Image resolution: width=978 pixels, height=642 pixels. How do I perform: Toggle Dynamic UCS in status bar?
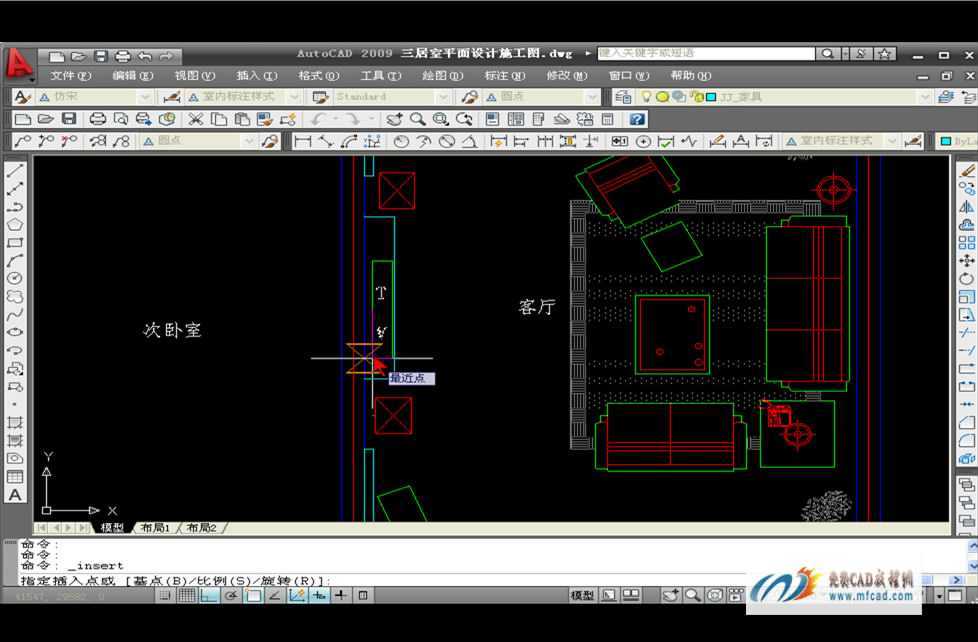[297, 595]
